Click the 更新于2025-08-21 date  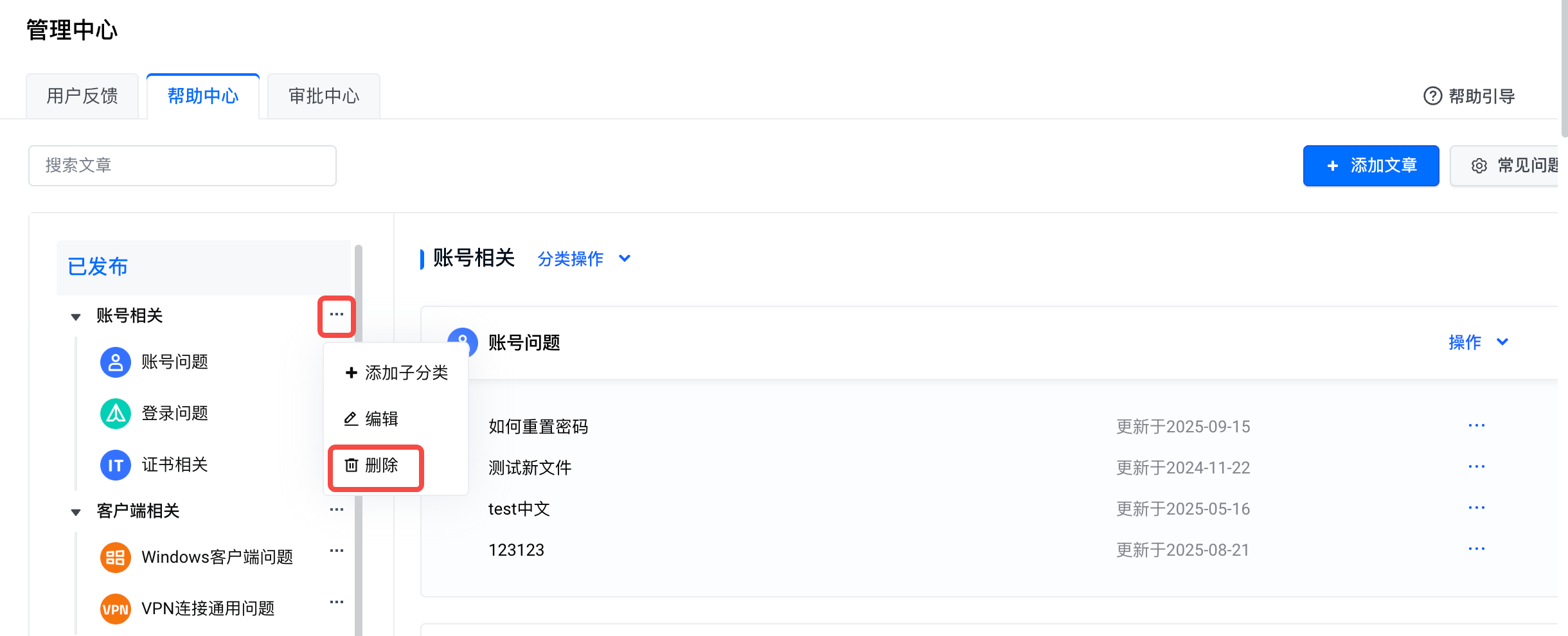[x=1183, y=551]
